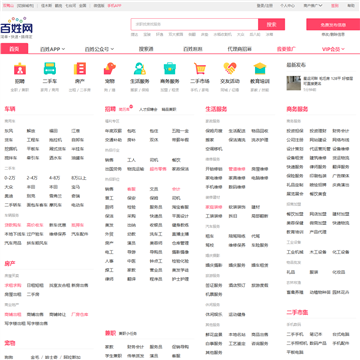Open the 二手市集 section heading link

pyautogui.click(x=297, y=312)
